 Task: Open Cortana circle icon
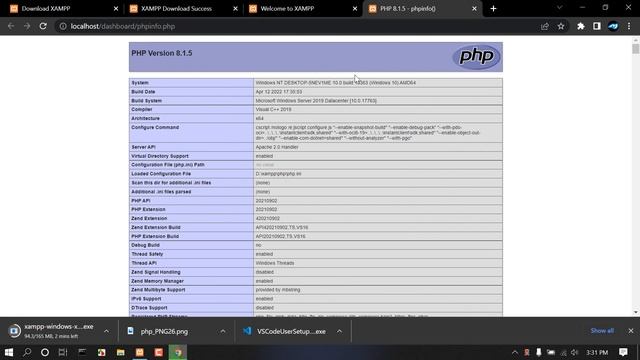45,352
